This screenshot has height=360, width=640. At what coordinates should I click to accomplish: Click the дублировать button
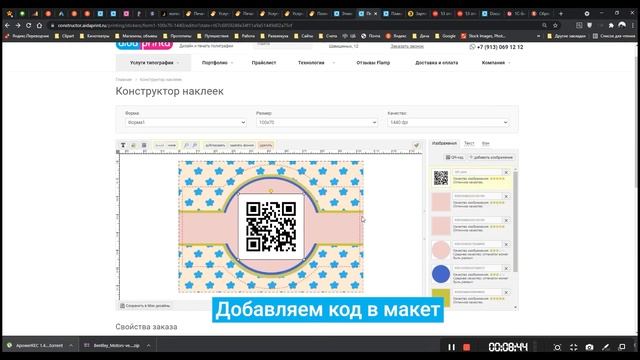click(x=215, y=145)
